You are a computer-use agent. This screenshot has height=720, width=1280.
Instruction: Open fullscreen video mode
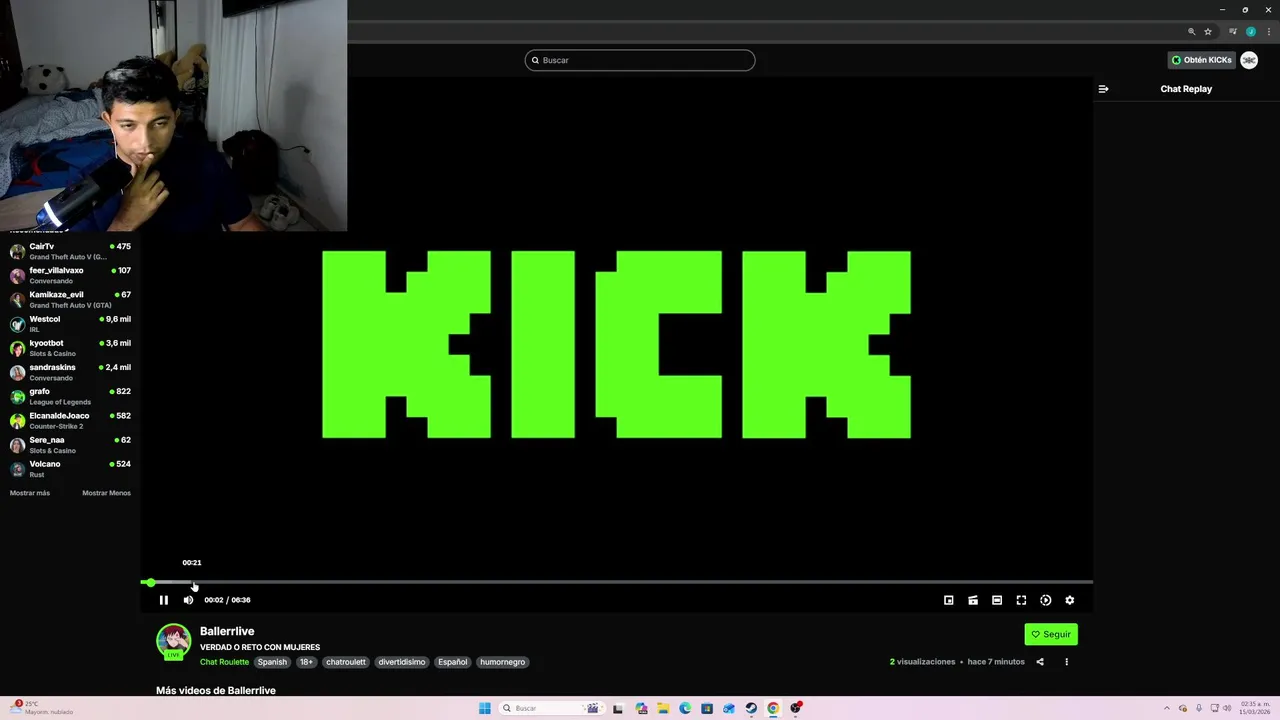1021,600
